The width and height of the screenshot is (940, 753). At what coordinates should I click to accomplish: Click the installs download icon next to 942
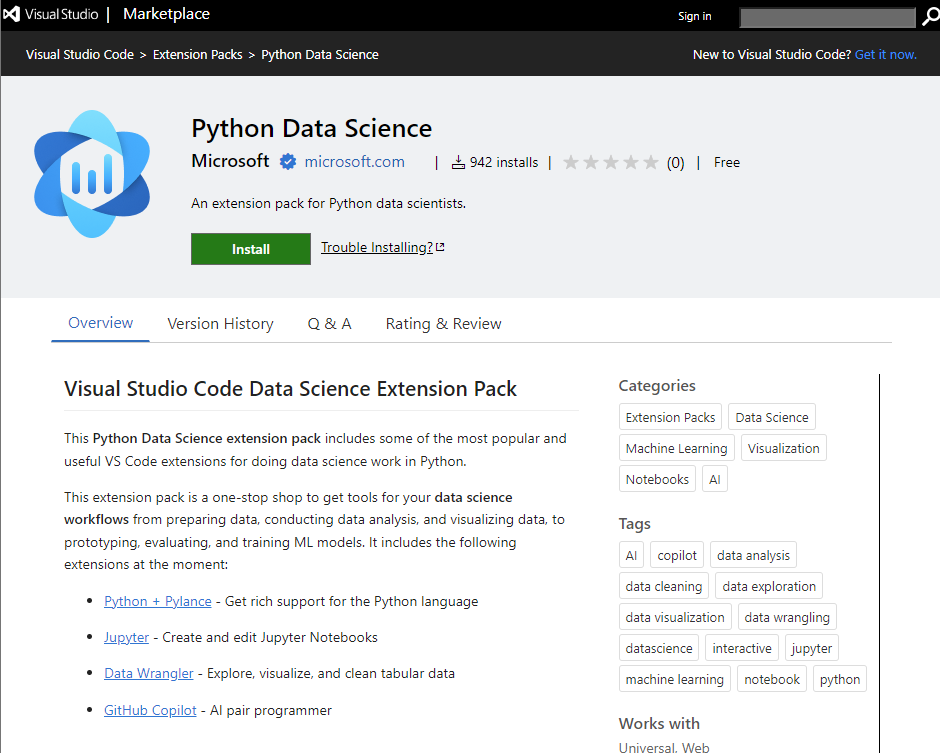coord(457,161)
